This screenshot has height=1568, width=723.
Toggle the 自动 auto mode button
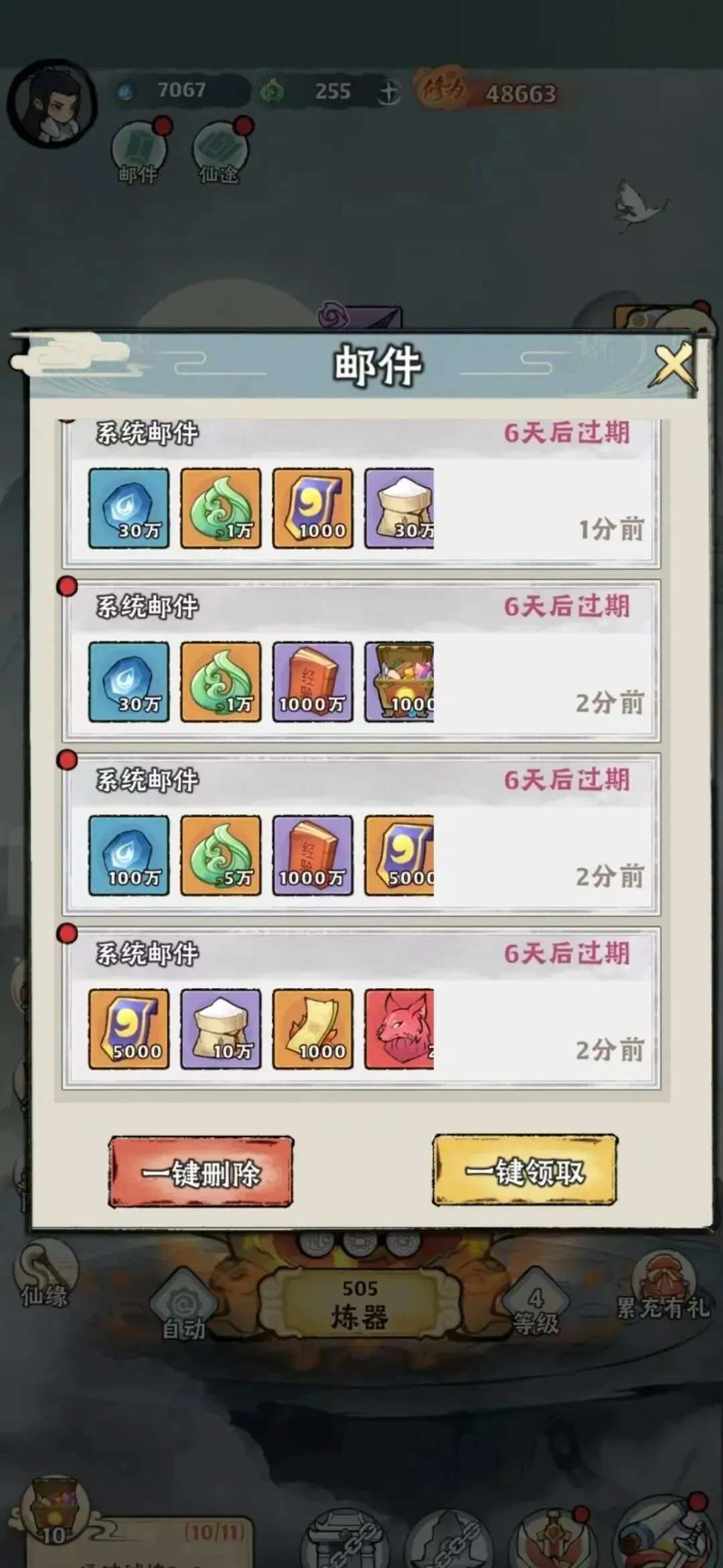click(x=184, y=1307)
